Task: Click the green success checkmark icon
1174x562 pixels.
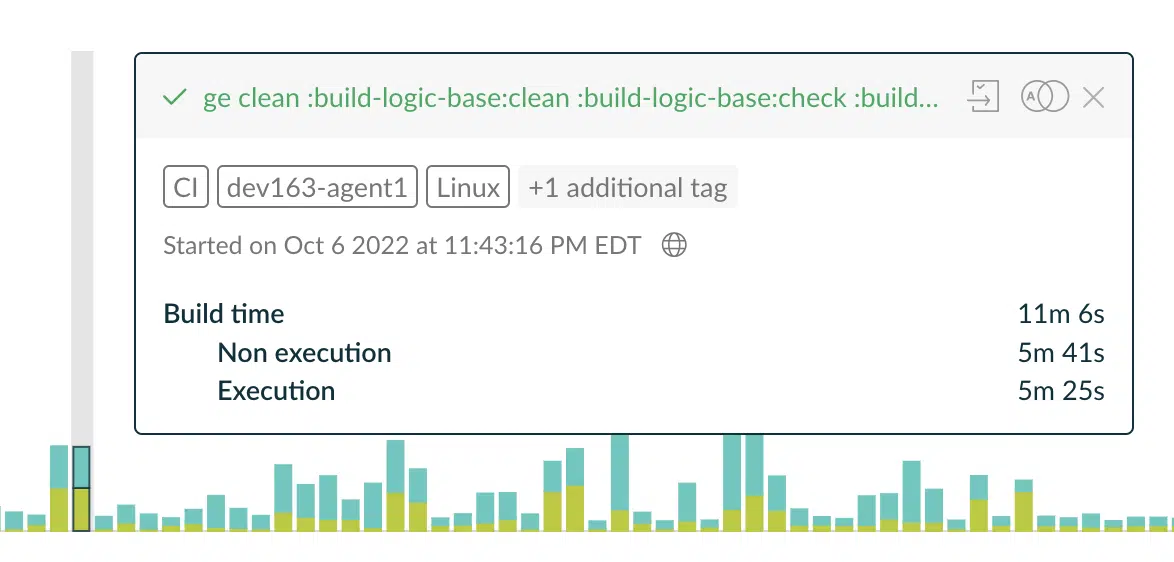Action: point(174,97)
